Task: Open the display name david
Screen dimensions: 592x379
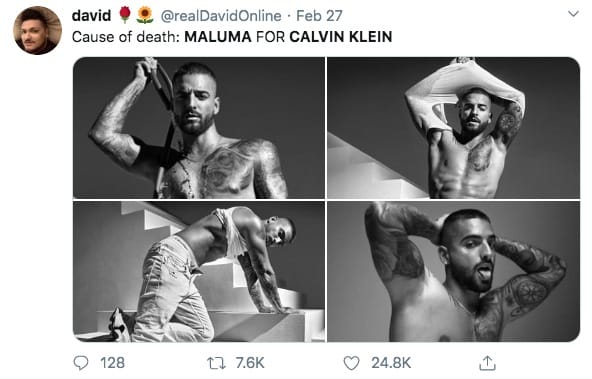Action: pos(91,15)
